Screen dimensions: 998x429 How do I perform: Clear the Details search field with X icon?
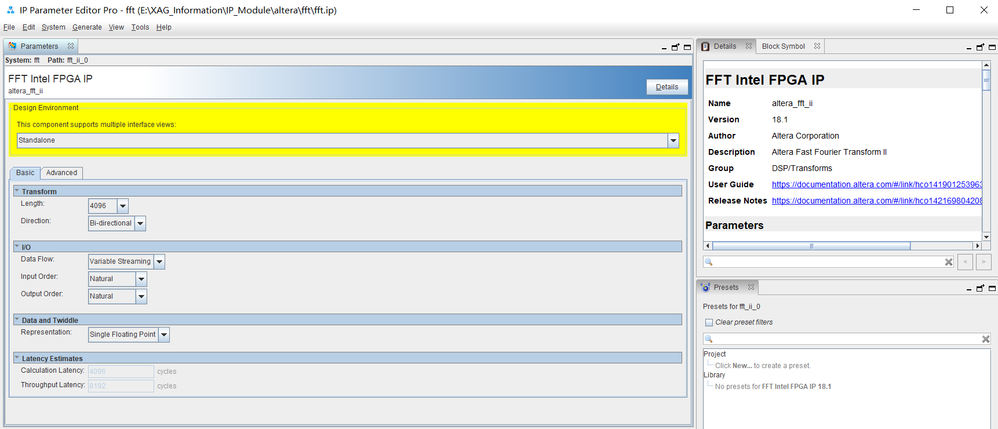pyautogui.click(x=948, y=262)
